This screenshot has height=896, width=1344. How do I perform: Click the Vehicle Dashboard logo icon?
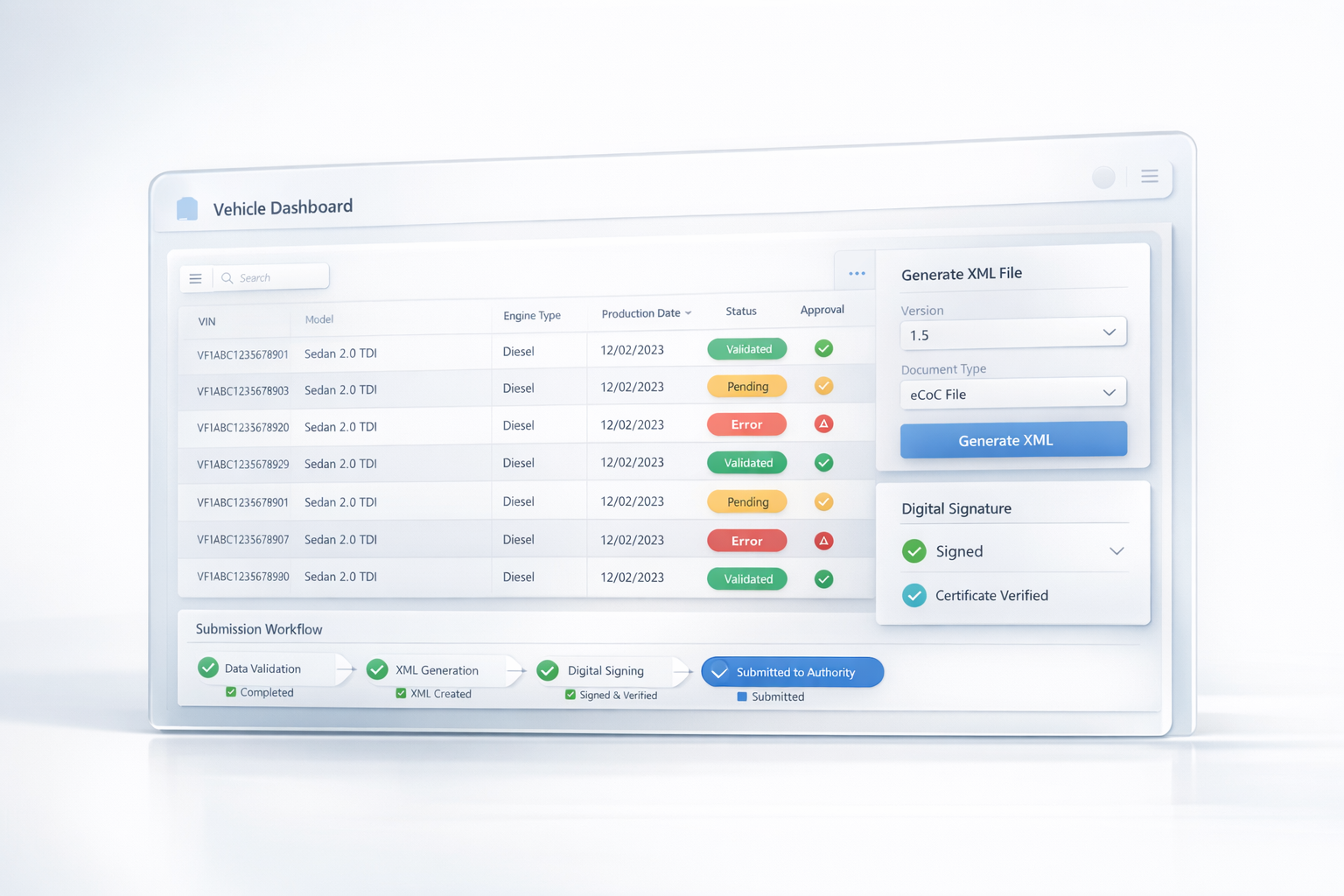pyautogui.click(x=187, y=208)
